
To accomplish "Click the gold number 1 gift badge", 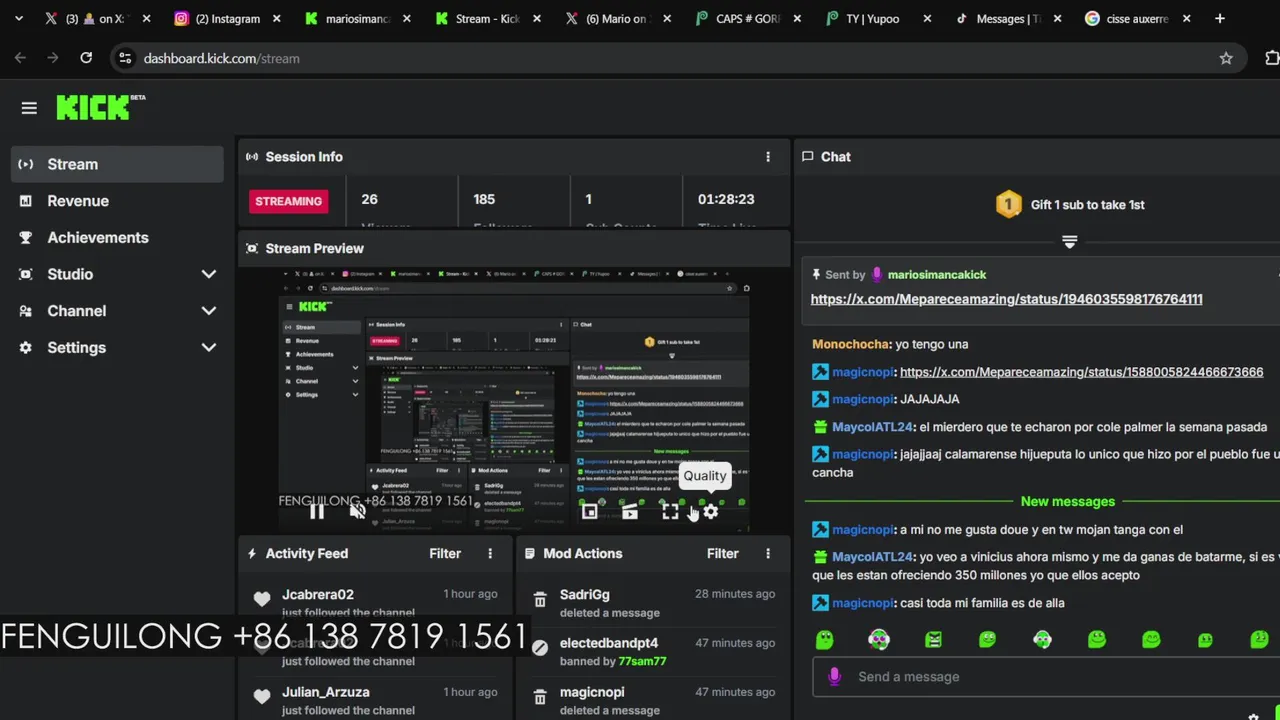I will point(1008,205).
